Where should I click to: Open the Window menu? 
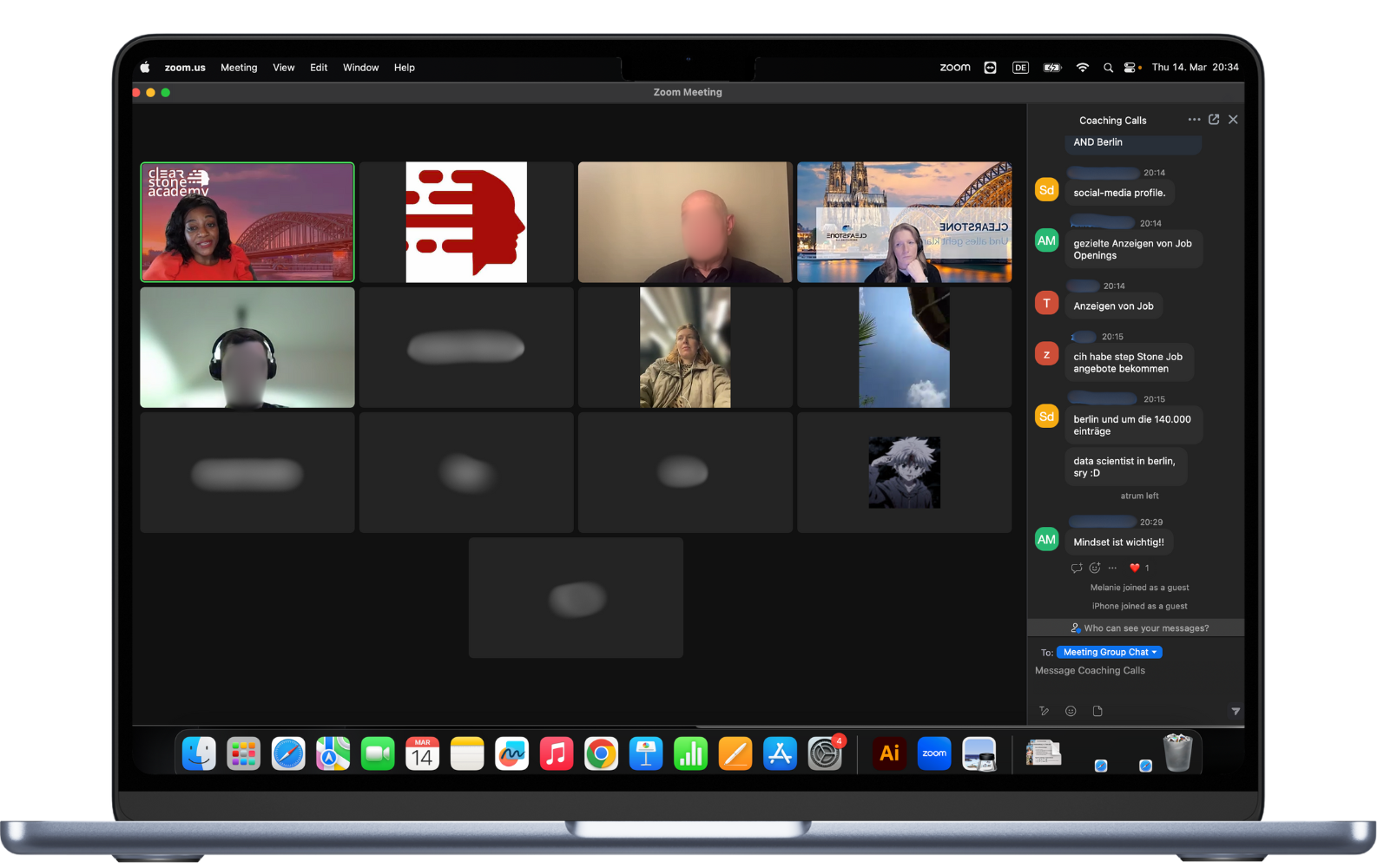(x=360, y=68)
